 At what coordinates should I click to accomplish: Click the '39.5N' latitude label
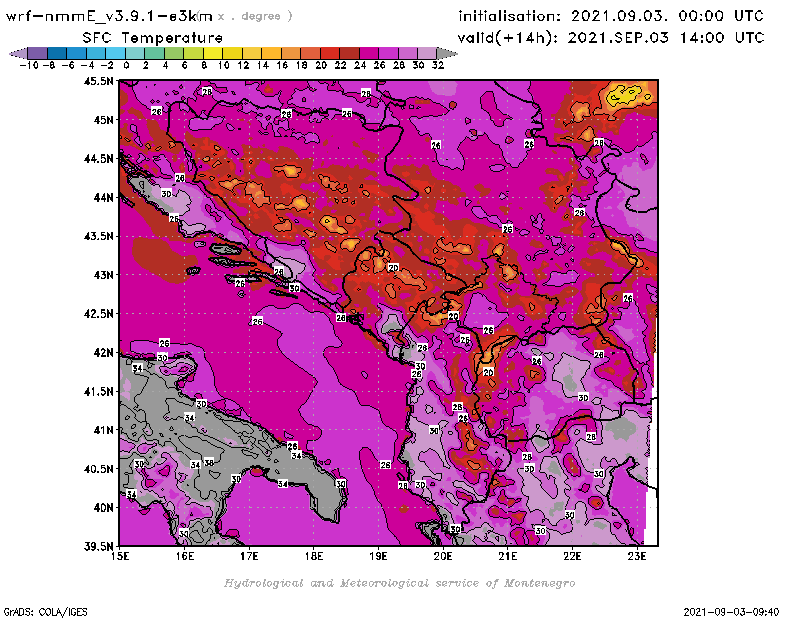point(98,546)
